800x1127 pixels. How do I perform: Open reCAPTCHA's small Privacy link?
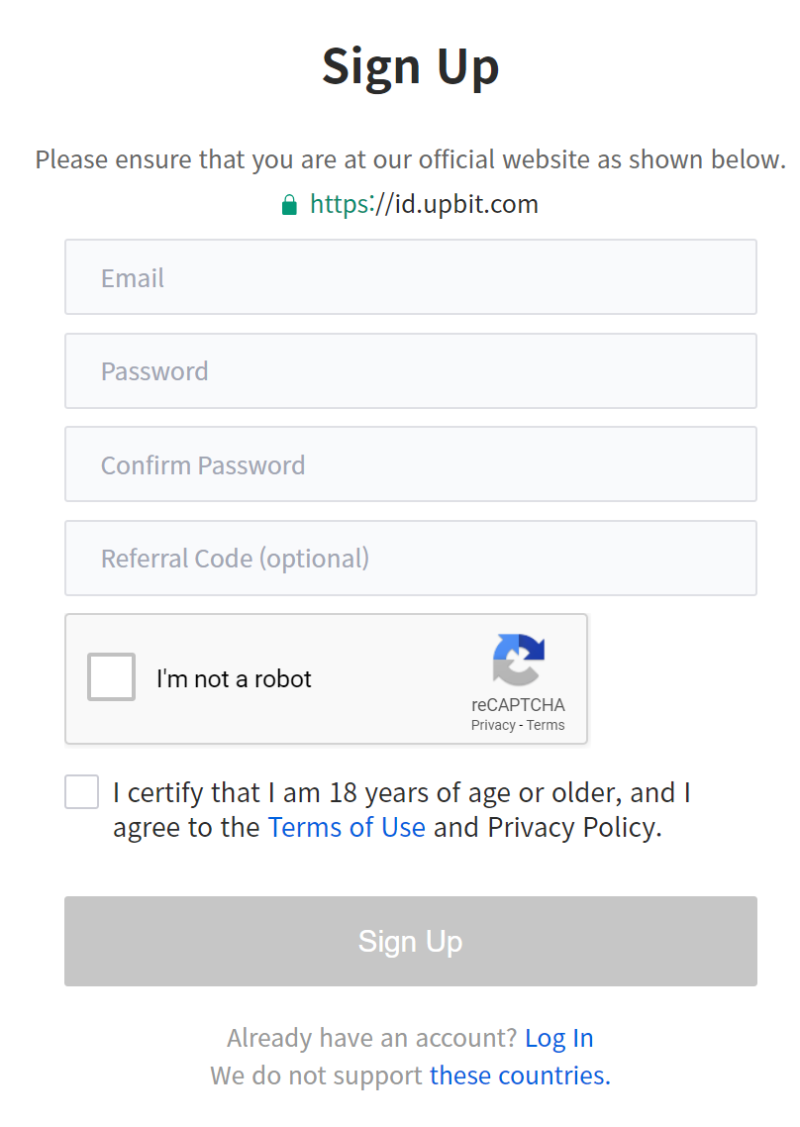point(493,725)
